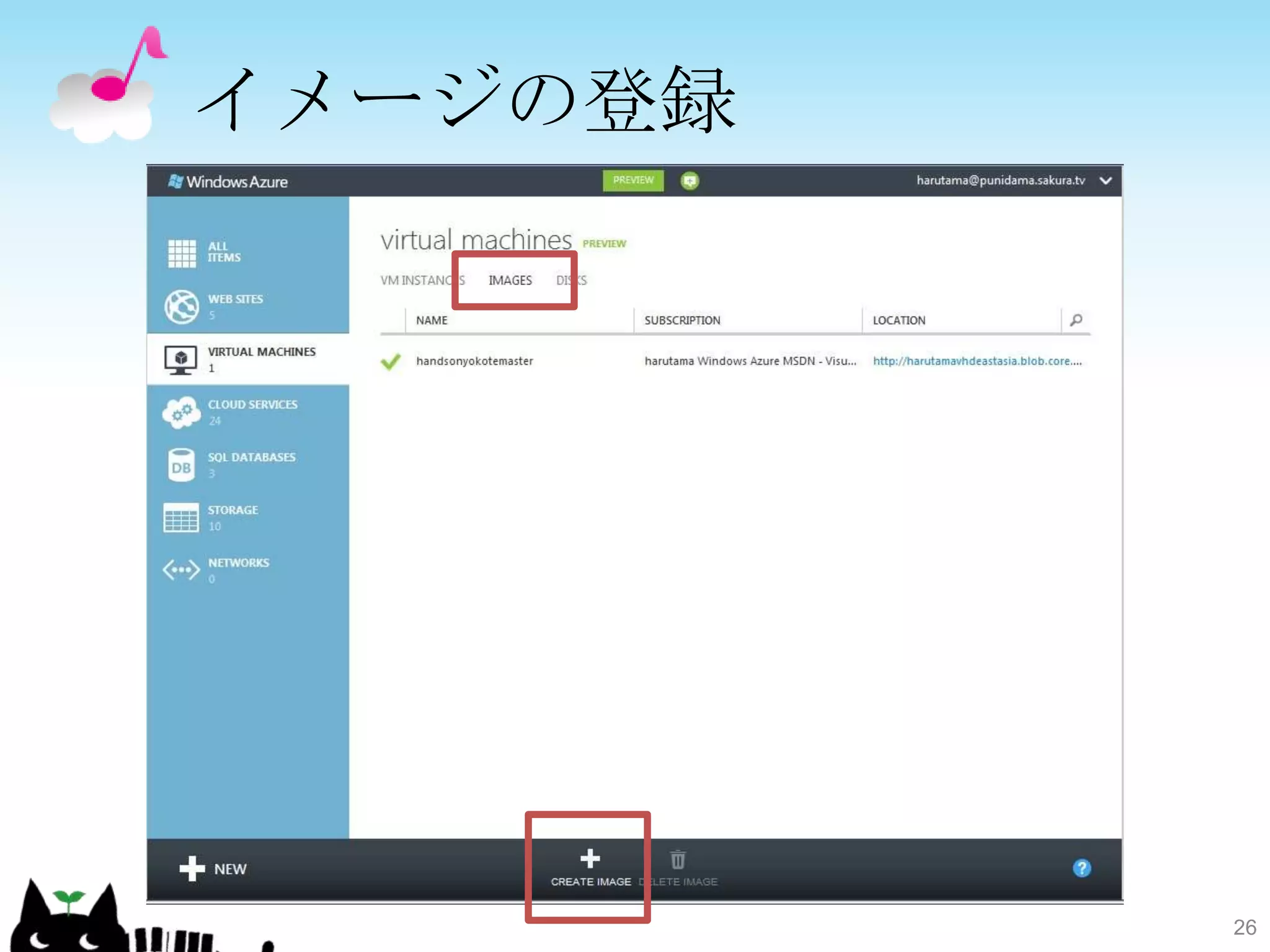Open the blue help question mark
The image size is (1270, 952).
(1081, 868)
